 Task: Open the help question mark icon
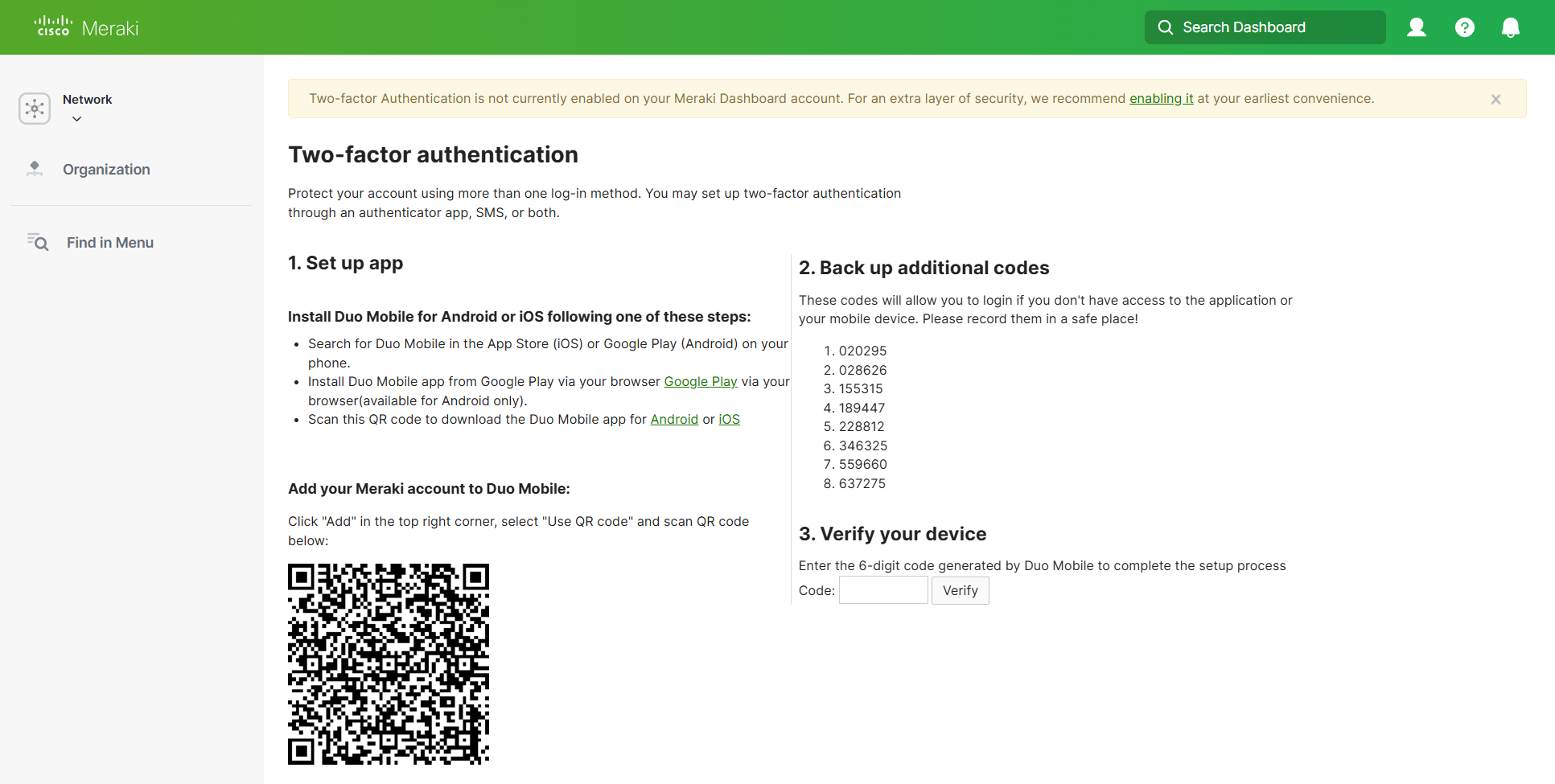tap(1464, 27)
